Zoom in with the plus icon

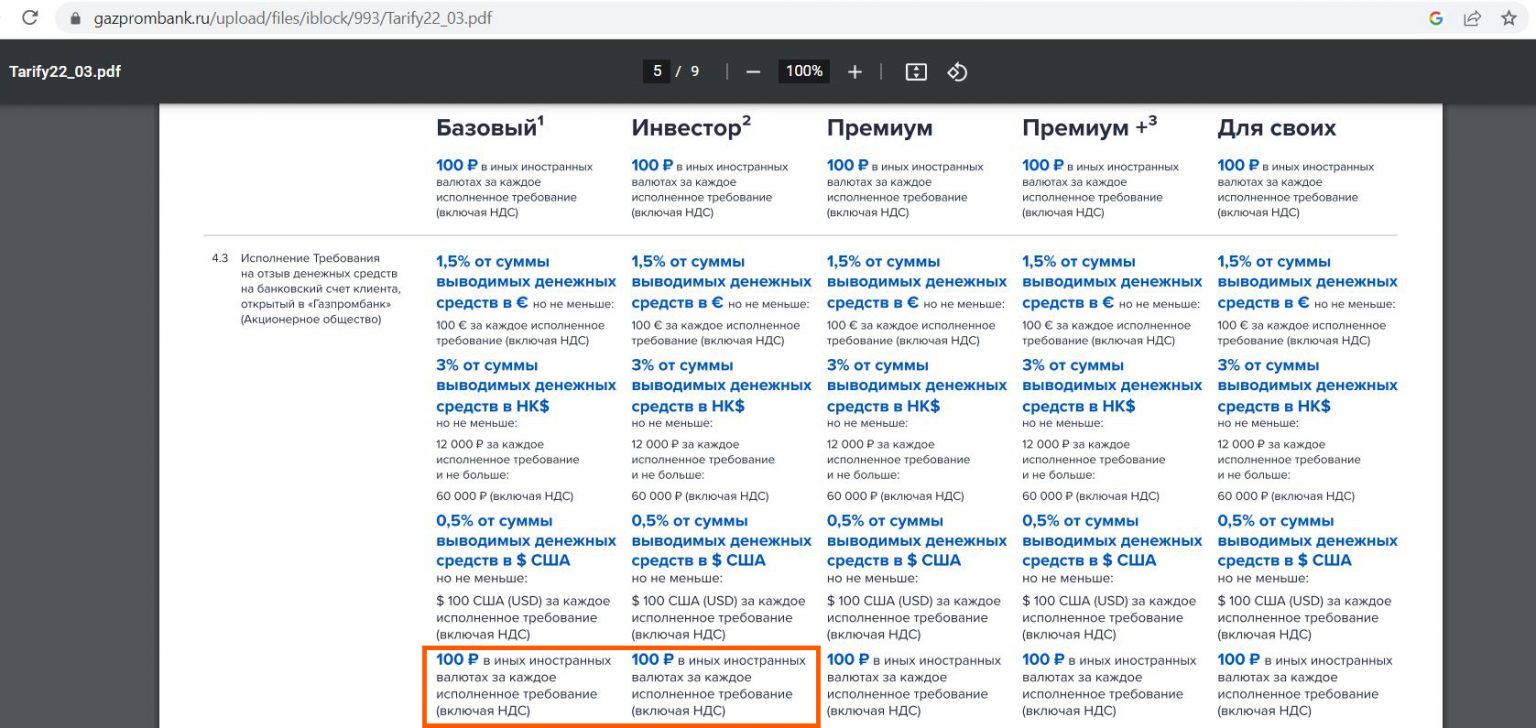[x=855, y=72]
